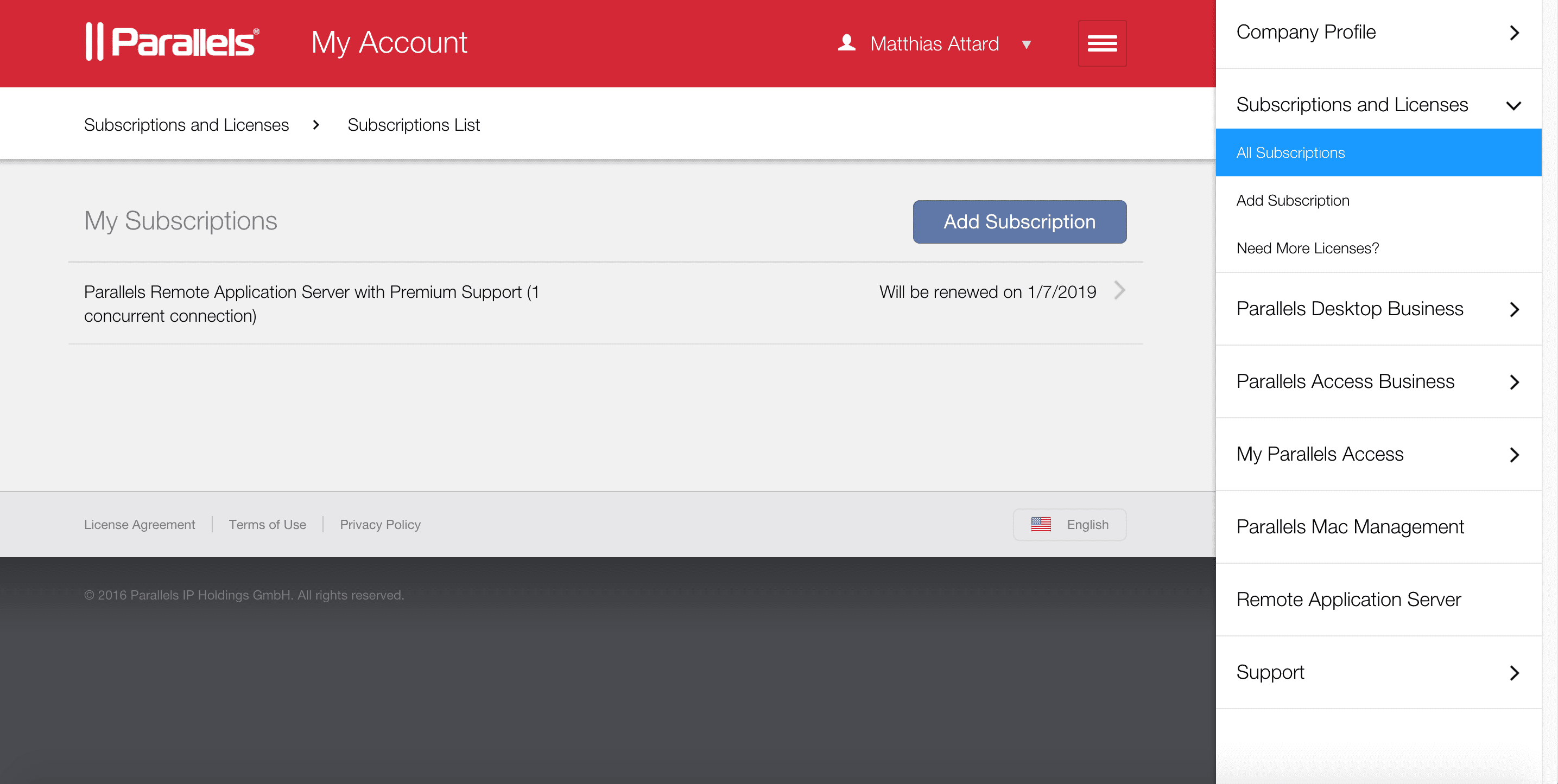The height and width of the screenshot is (784, 1558).
Task: Click the US flag icon
Action: click(1041, 524)
